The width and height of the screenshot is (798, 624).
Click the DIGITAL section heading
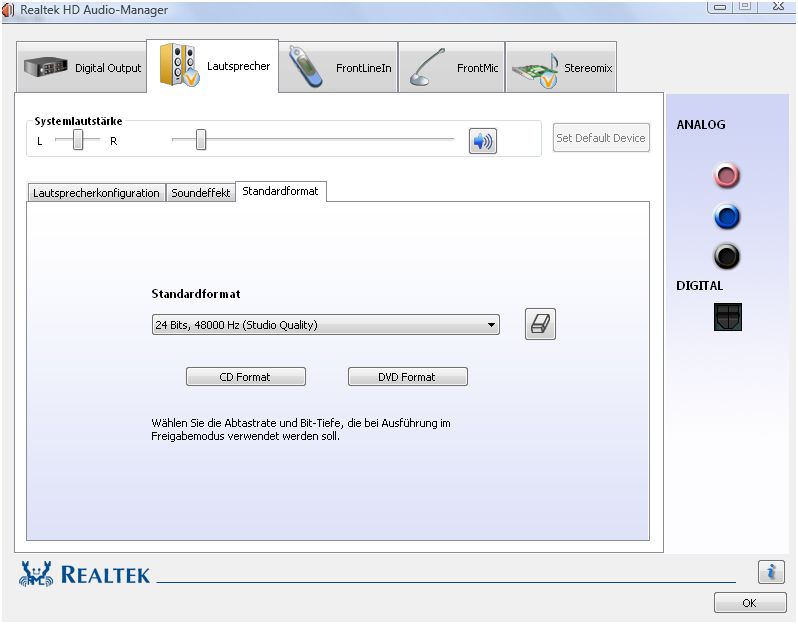(x=699, y=286)
